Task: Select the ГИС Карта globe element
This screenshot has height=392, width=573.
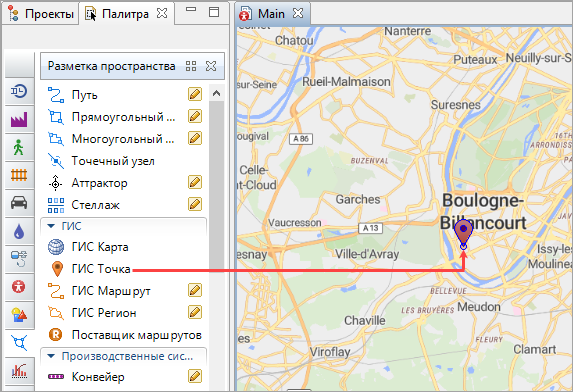Action: (x=88, y=247)
